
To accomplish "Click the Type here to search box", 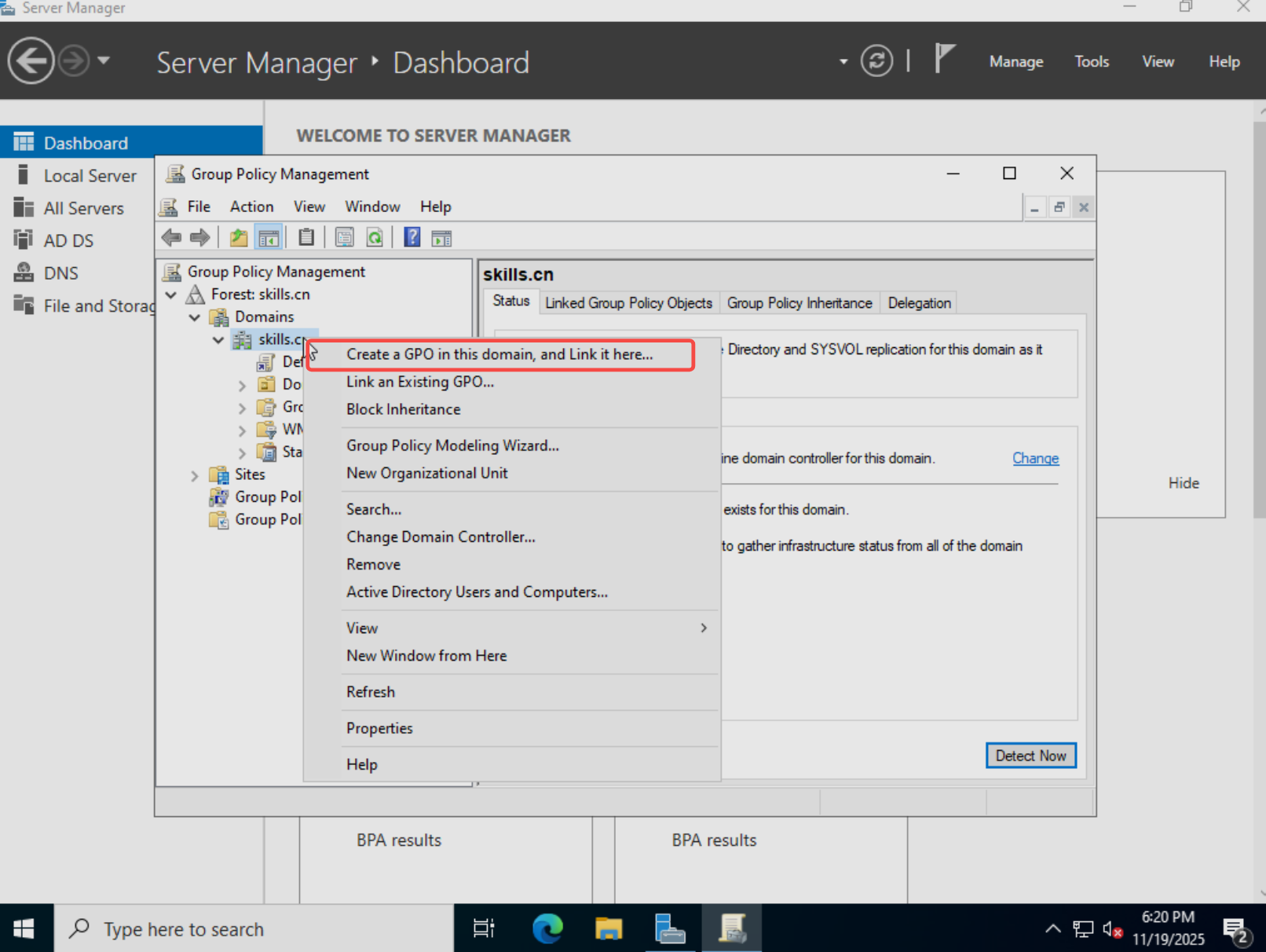I will (254, 928).
